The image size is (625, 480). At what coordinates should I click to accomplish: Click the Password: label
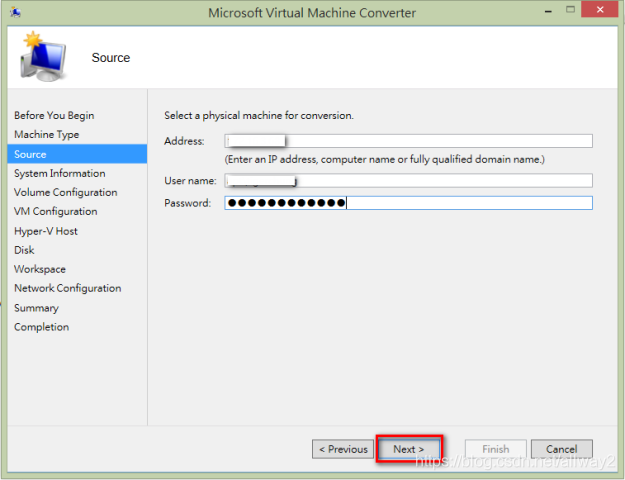click(187, 203)
